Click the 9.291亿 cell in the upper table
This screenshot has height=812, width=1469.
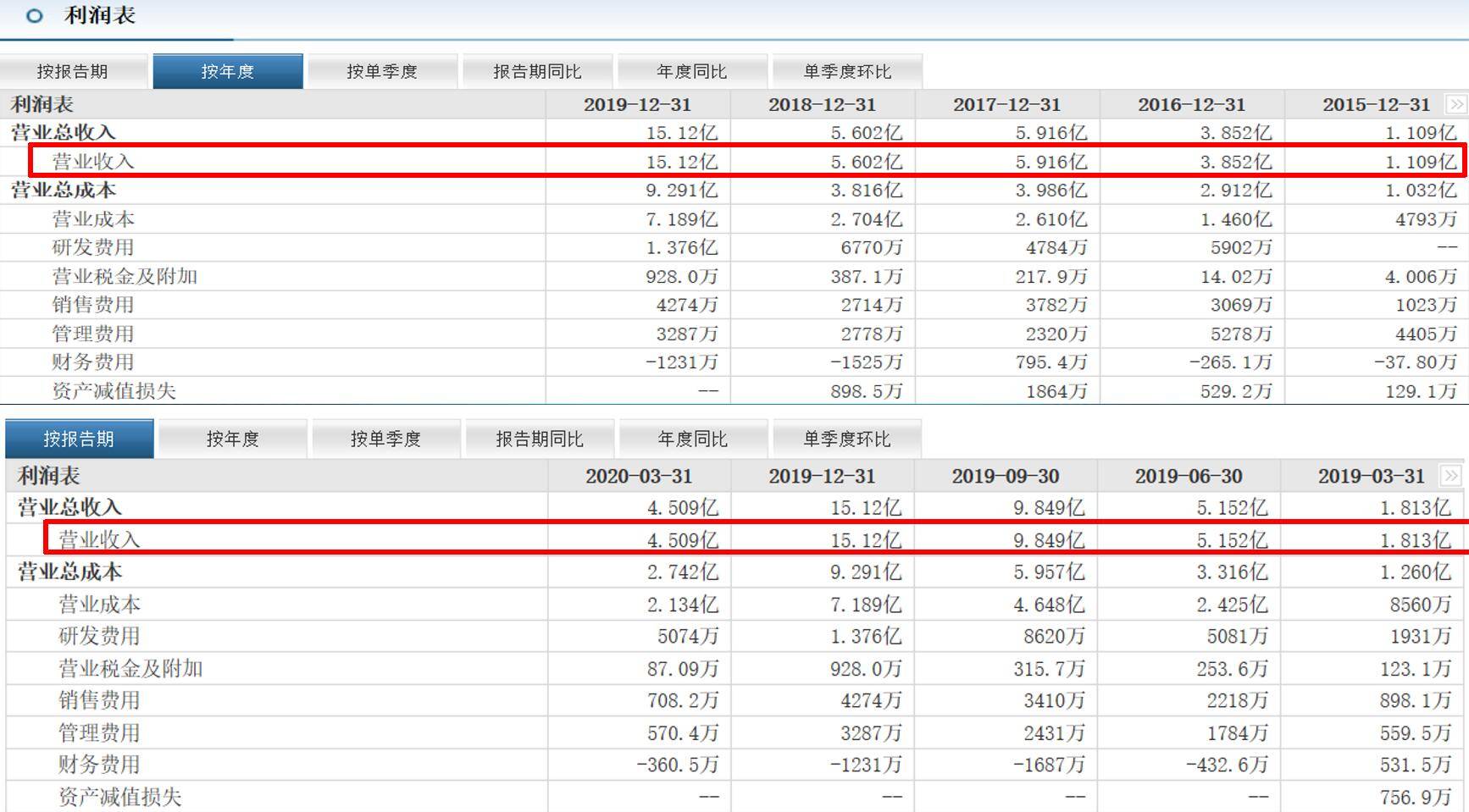682,190
